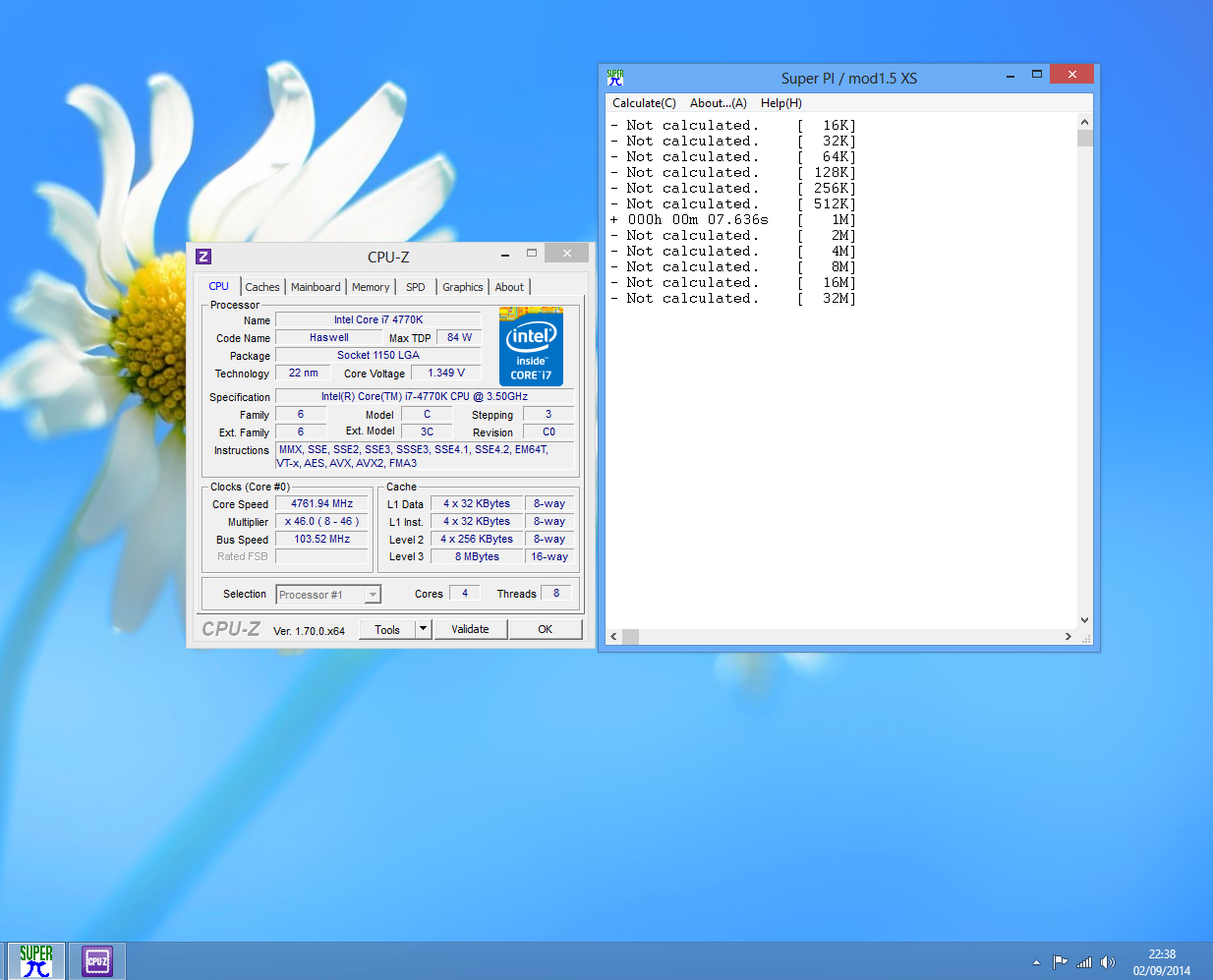Click the empty Rated FSB field

click(x=321, y=556)
